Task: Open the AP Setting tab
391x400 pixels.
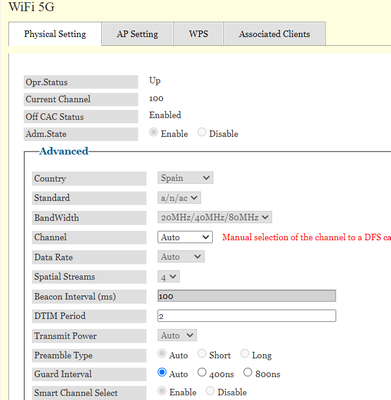Action: (137, 34)
